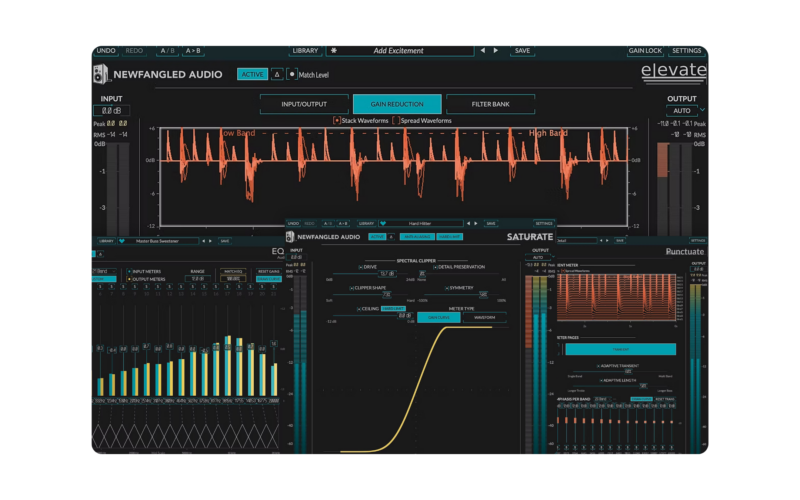Screen dimensions: 800x500
Task: Open the Elevate Library button
Action: click(x=306, y=50)
